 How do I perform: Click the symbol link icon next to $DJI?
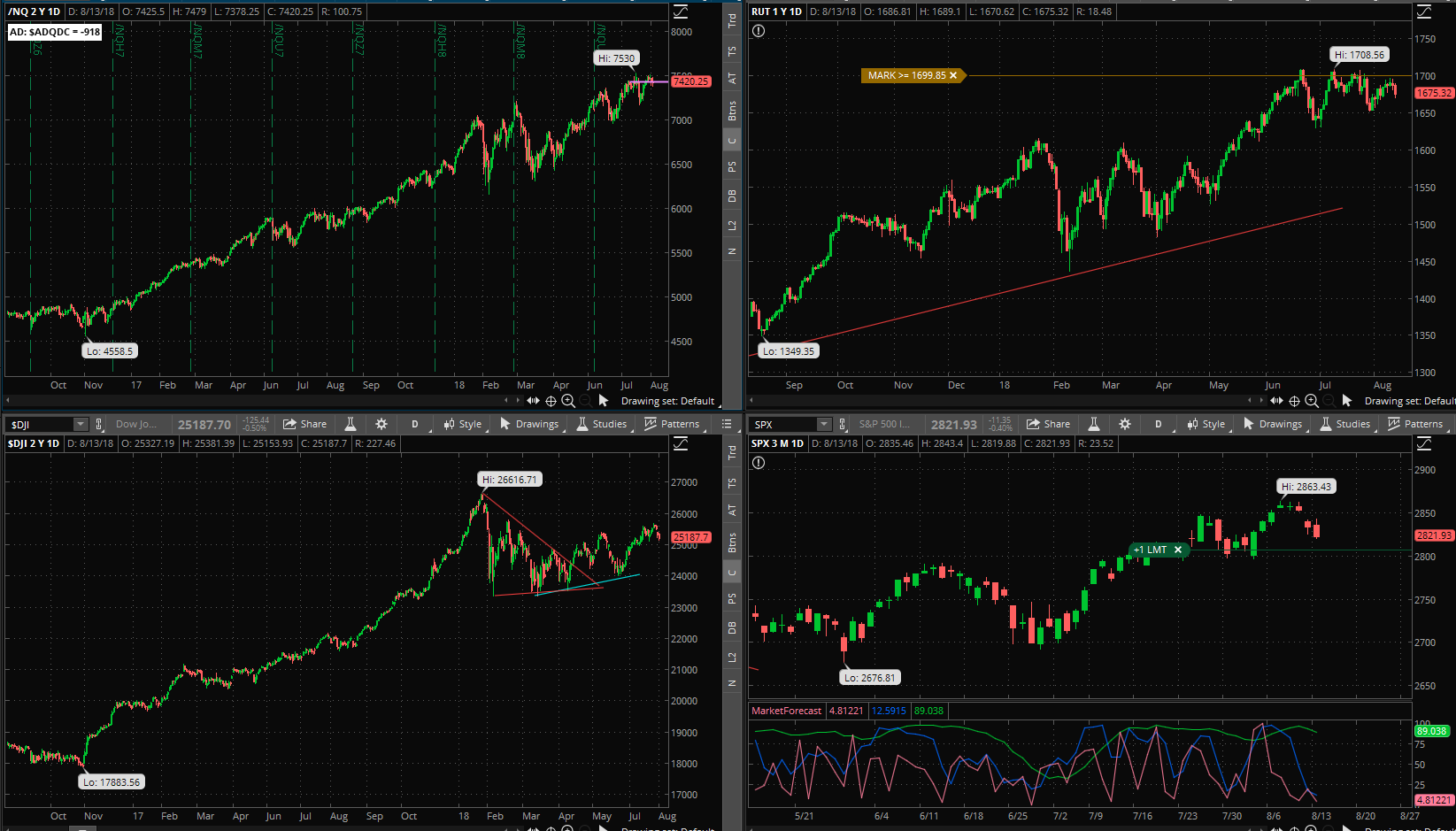pos(99,424)
